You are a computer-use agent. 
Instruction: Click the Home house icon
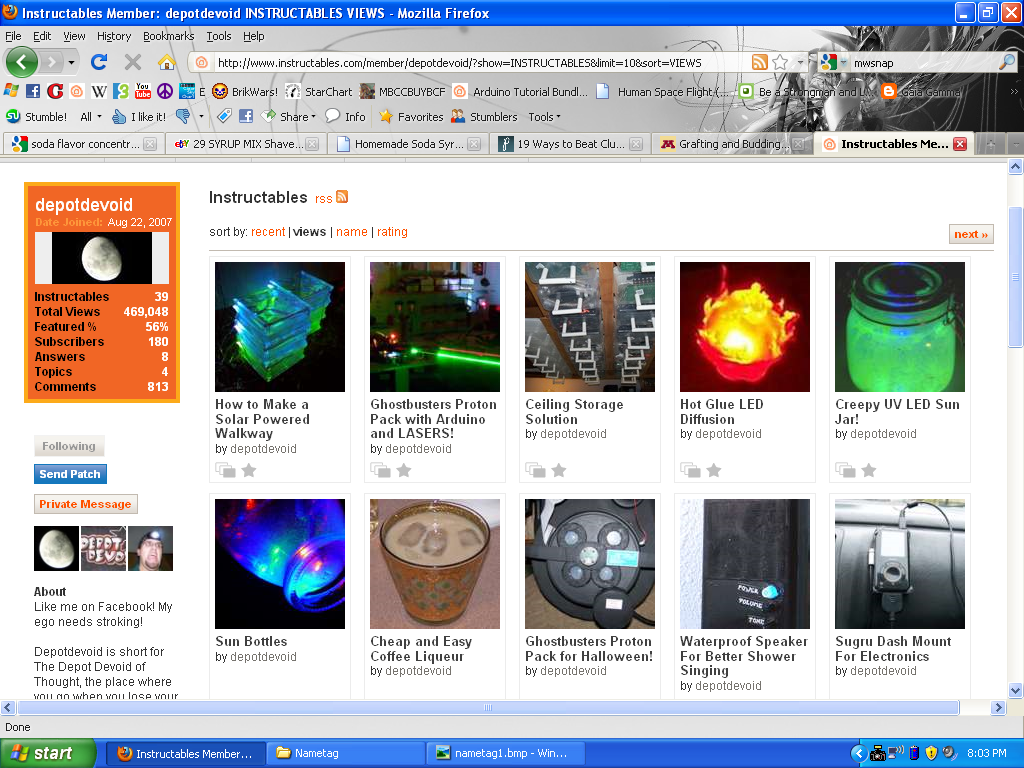click(167, 62)
